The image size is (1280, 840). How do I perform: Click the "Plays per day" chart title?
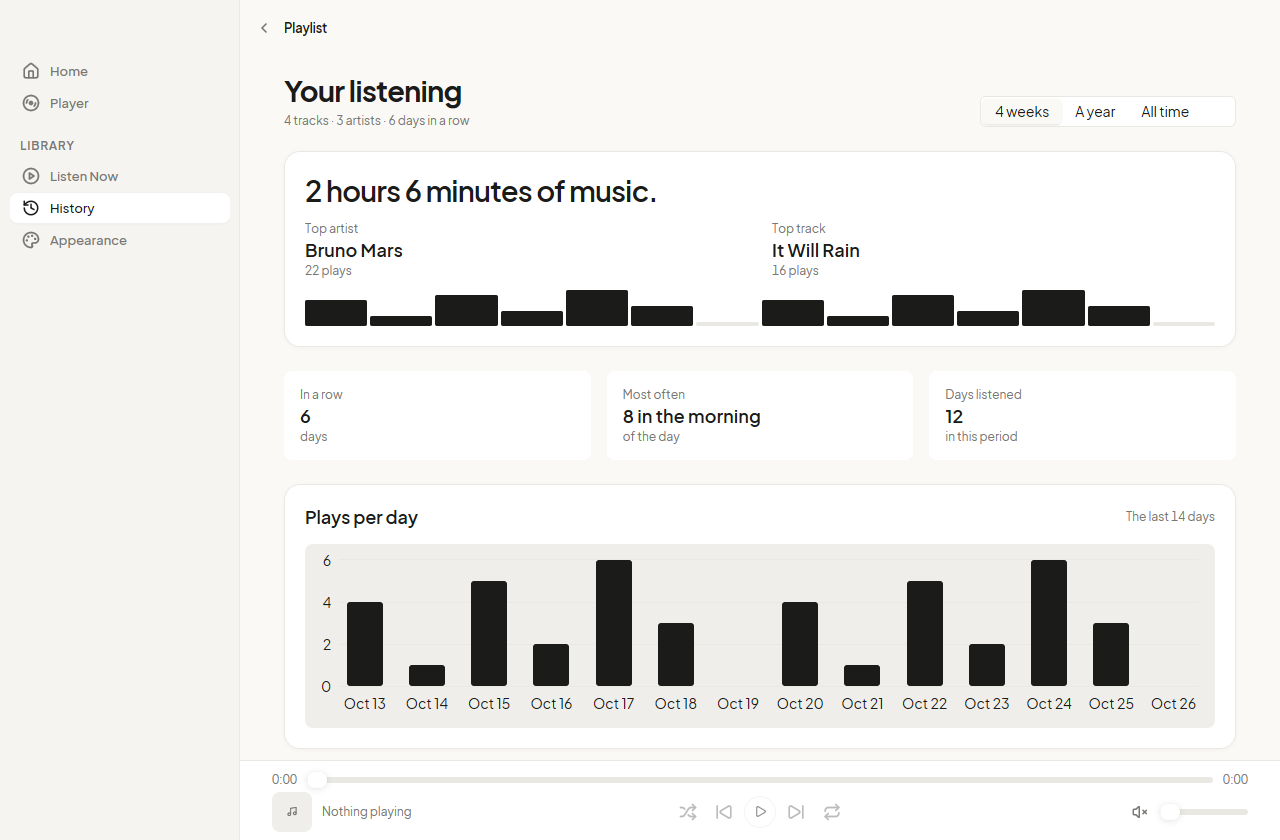tap(361, 517)
